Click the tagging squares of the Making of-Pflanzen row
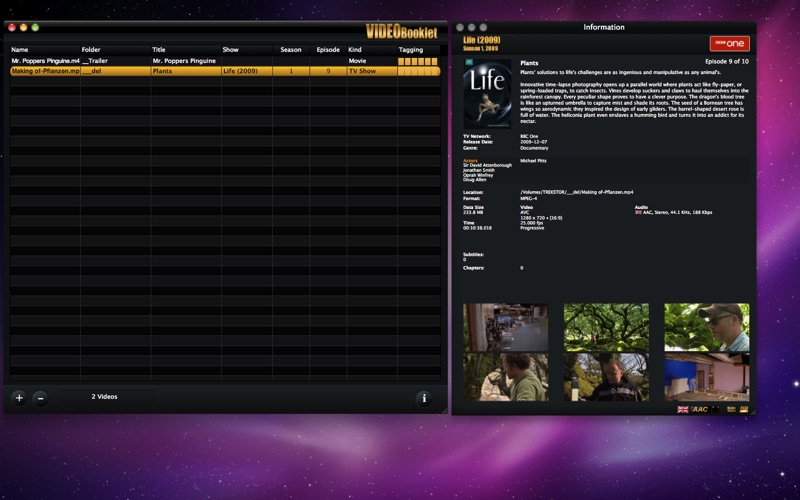Image resolution: width=800 pixels, height=500 pixels. coord(418,71)
